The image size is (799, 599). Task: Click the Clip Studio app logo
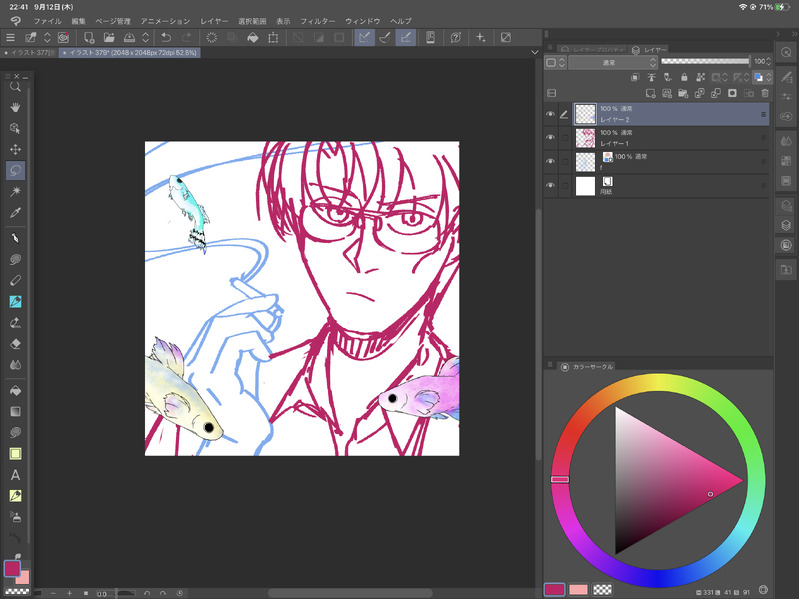[x=16, y=21]
